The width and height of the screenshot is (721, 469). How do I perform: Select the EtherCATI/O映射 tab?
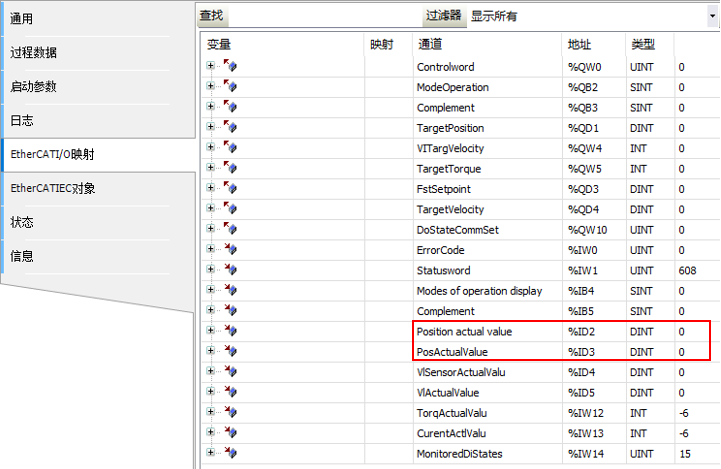pyautogui.click(x=99, y=154)
